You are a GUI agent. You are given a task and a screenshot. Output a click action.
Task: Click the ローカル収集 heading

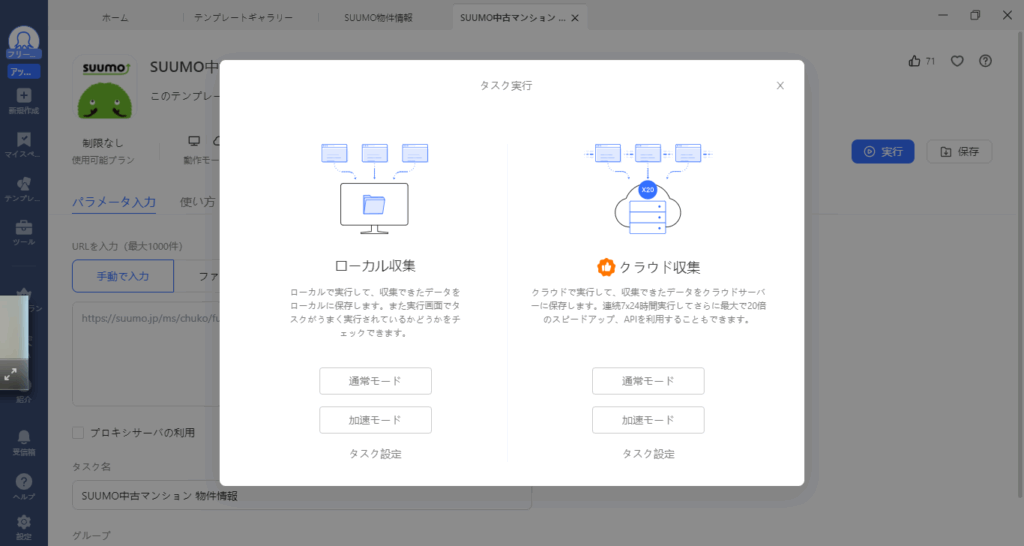tap(375, 266)
